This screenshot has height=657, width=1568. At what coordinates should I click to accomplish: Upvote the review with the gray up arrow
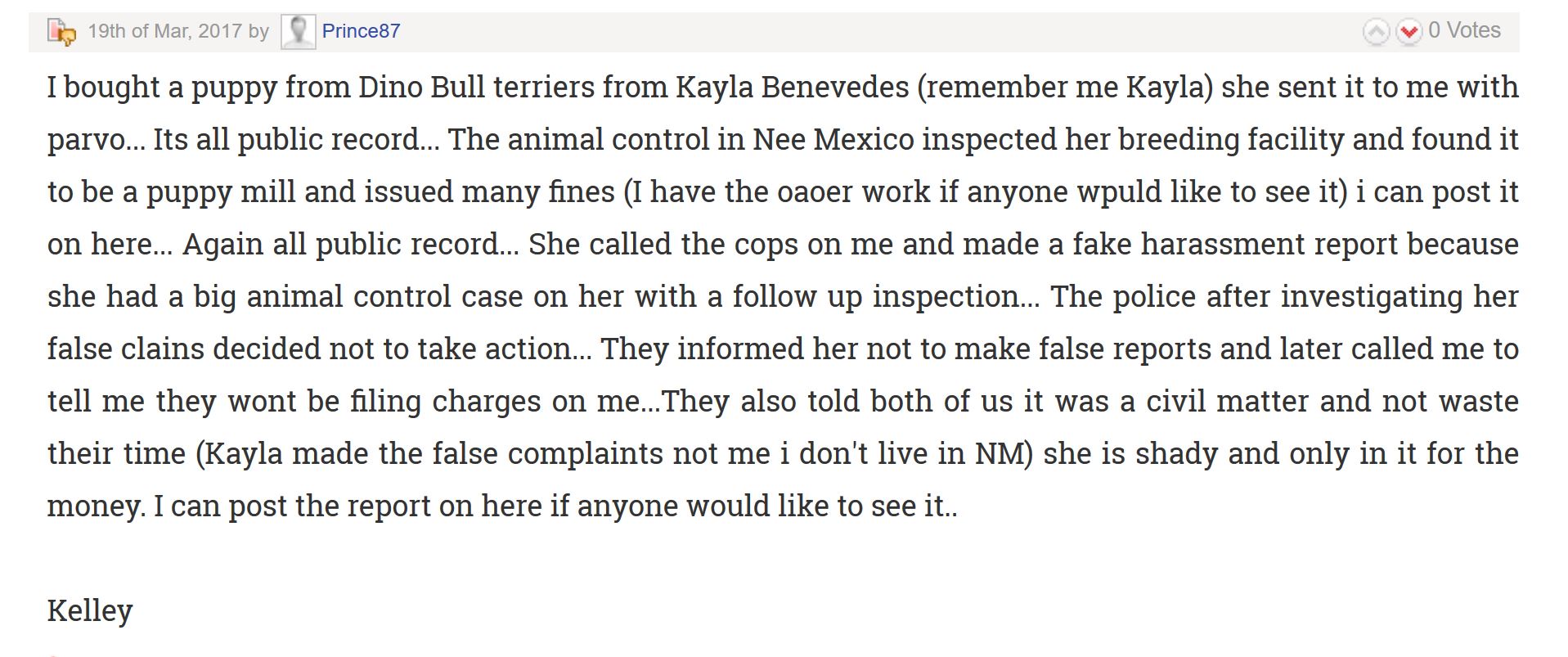coord(1376,32)
